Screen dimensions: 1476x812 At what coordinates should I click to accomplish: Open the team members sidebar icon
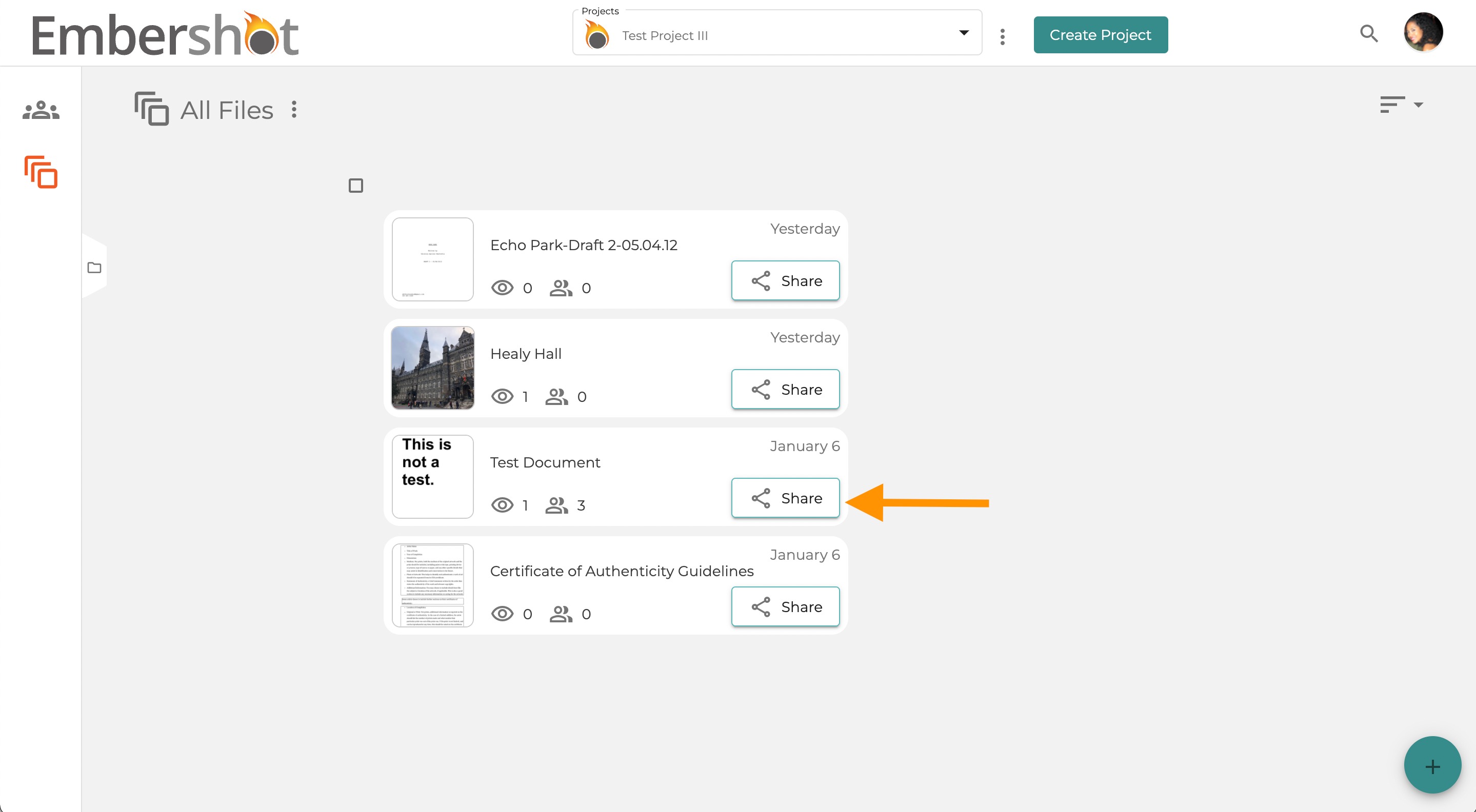pos(41,110)
